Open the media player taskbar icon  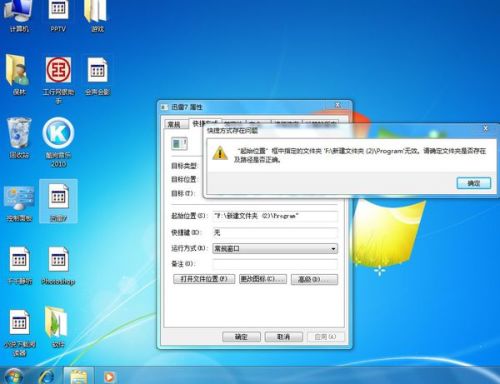pyautogui.click(x=109, y=377)
